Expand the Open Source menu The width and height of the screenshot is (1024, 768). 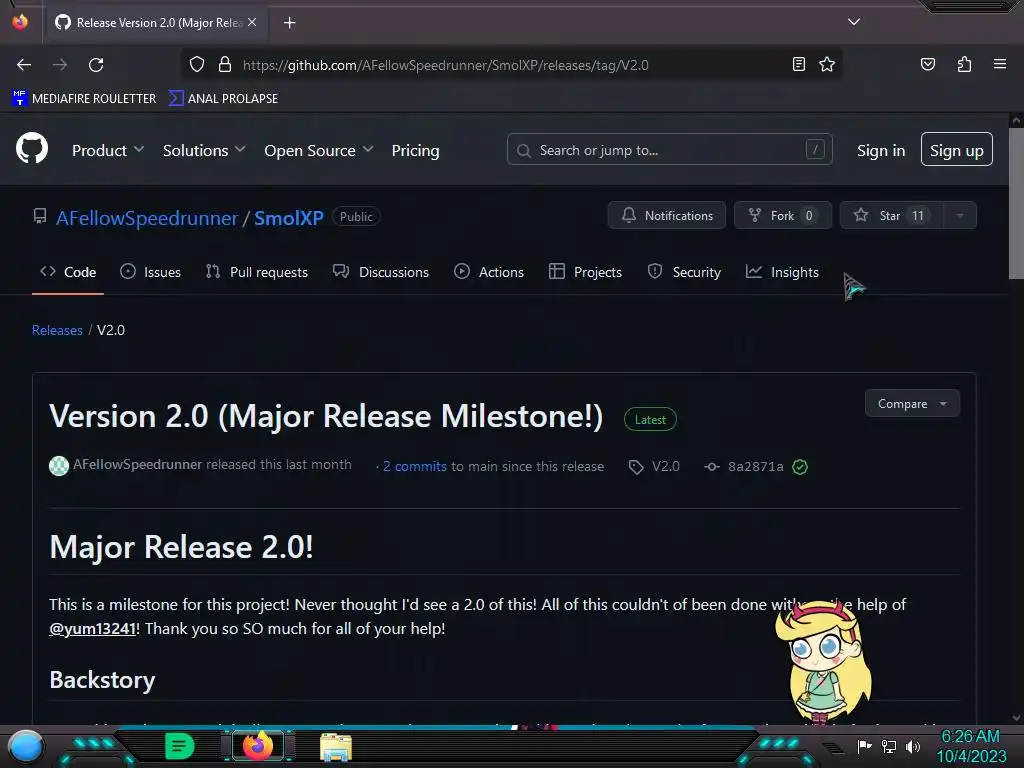coord(319,150)
